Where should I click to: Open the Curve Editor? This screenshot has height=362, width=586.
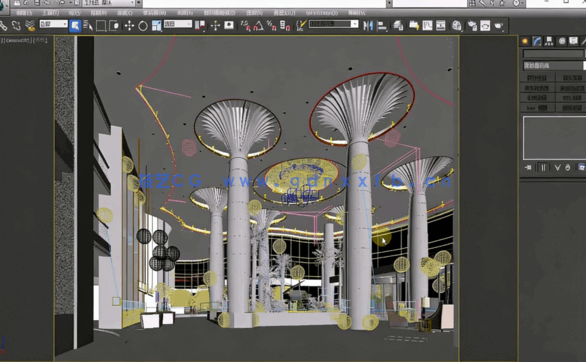(x=427, y=25)
